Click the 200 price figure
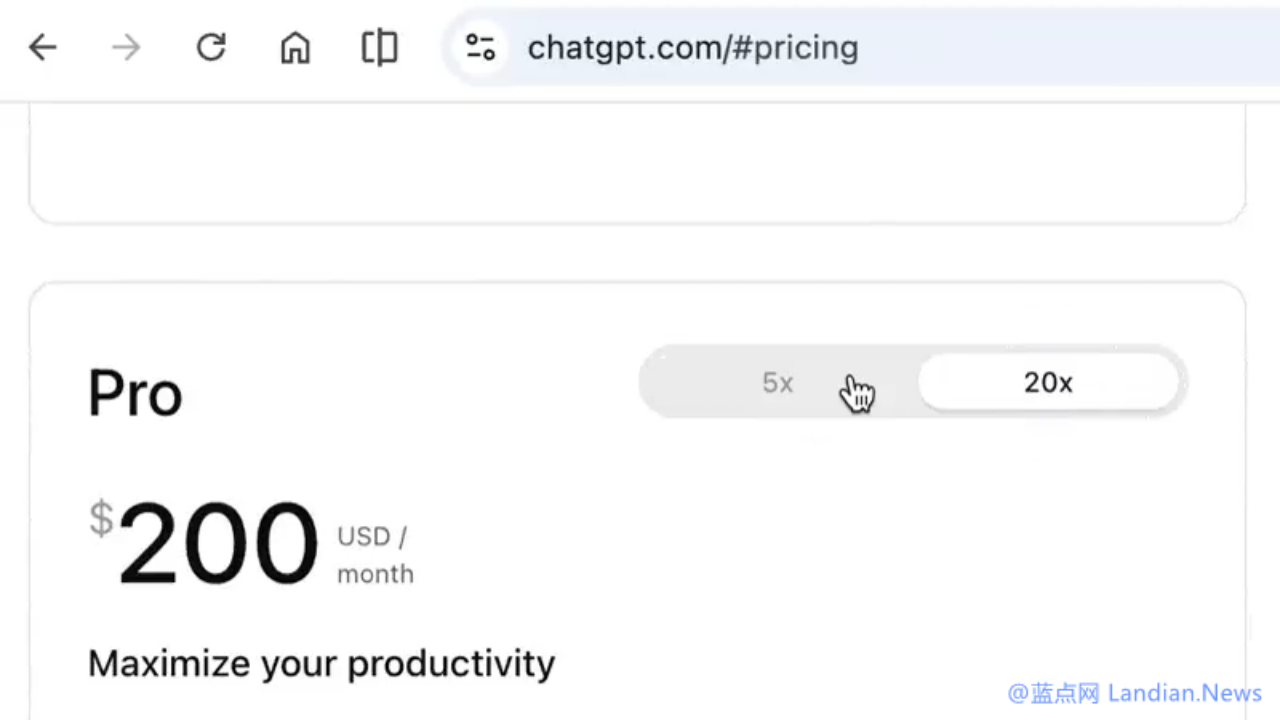The image size is (1280, 720). click(218, 545)
